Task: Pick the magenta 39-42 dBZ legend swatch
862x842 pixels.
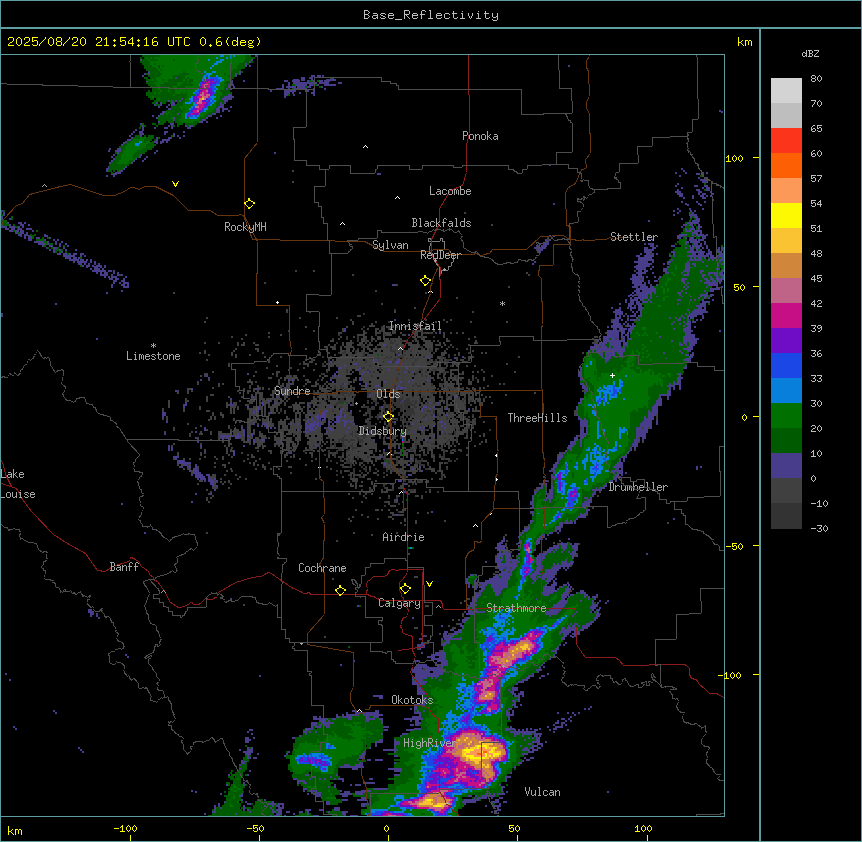Action: (x=786, y=315)
